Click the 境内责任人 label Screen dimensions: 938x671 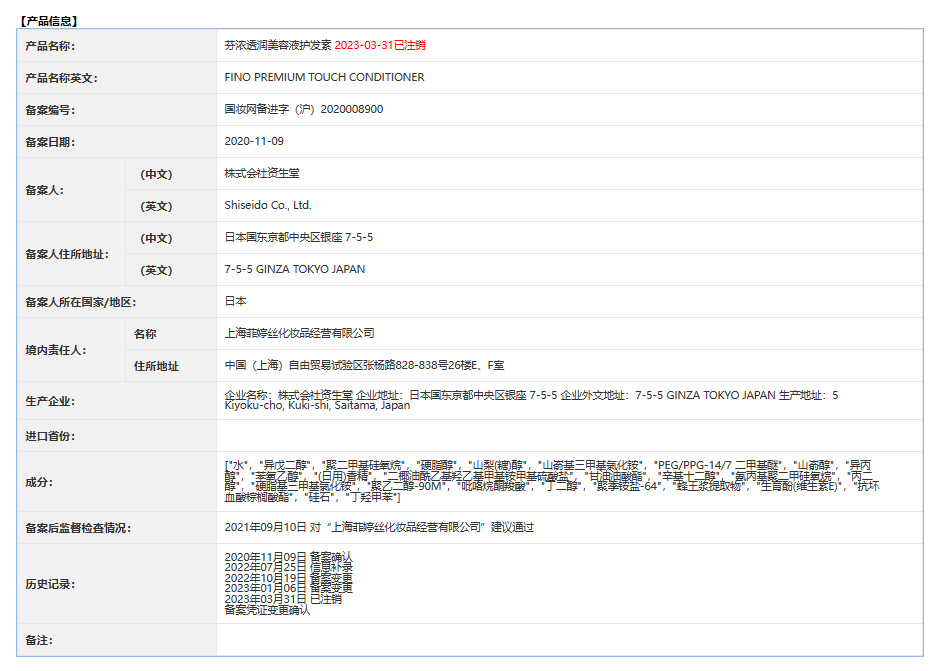pyautogui.click(x=56, y=350)
